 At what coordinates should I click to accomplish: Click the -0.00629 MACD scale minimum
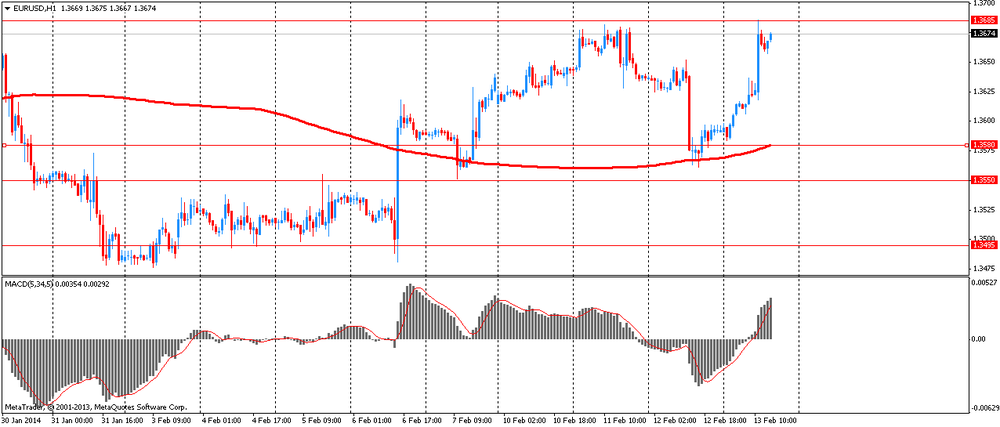tap(983, 407)
